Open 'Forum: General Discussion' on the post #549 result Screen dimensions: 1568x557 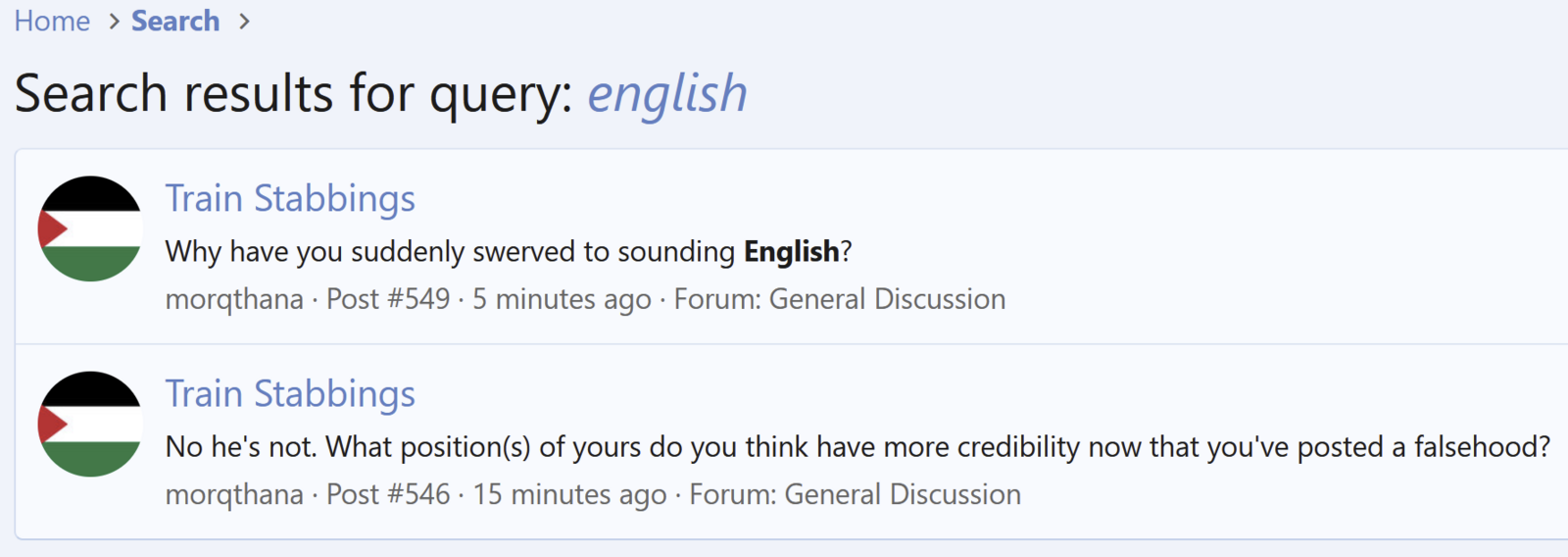pyautogui.click(x=840, y=299)
